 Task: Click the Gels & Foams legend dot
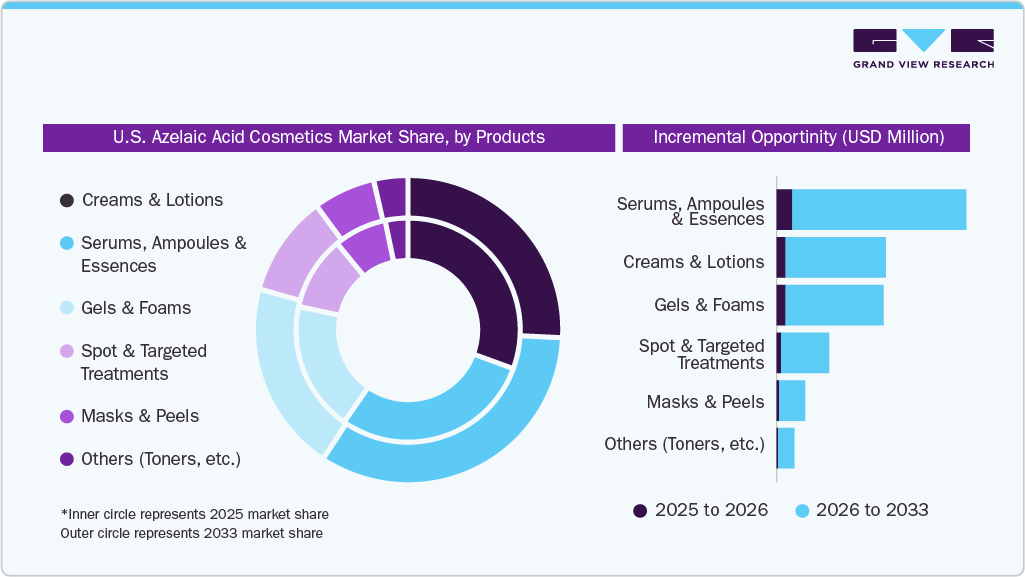pyautogui.click(x=66, y=308)
